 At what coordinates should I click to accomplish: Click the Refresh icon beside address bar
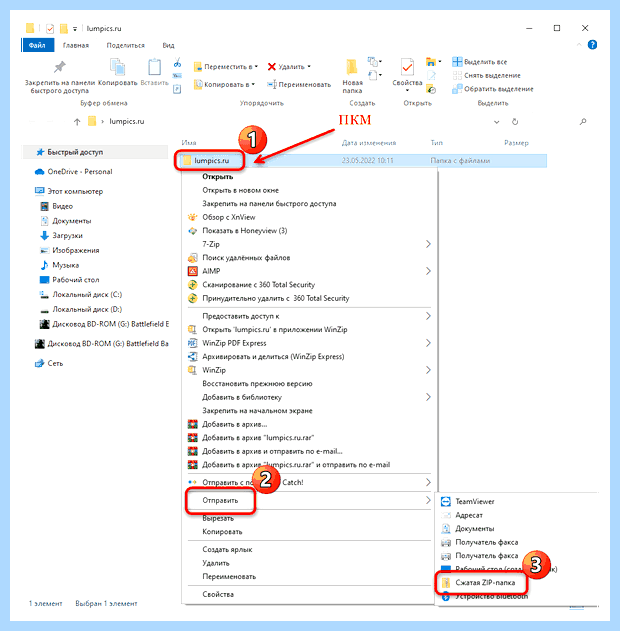(515, 122)
